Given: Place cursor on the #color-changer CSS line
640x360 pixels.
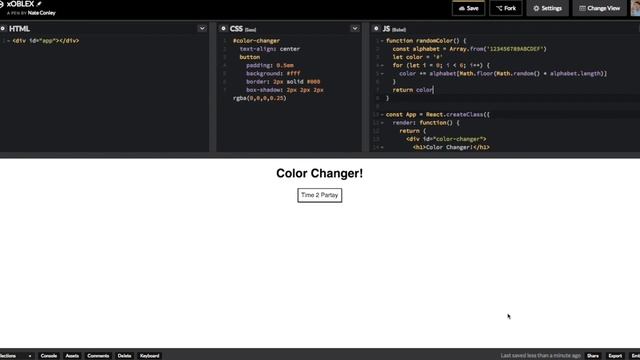Looking at the screenshot, I should [x=256, y=41].
